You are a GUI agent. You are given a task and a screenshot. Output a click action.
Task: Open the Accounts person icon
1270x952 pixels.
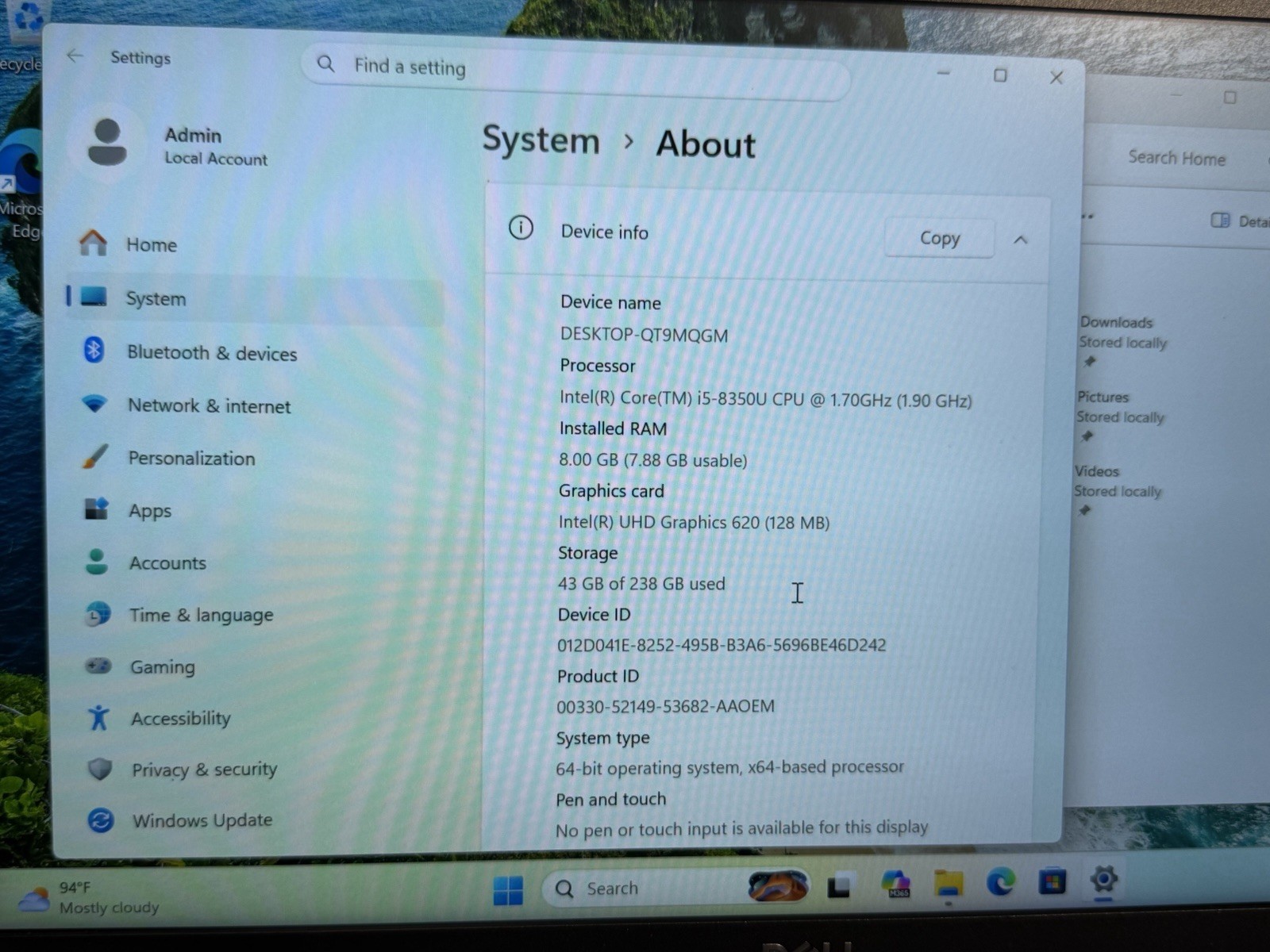[x=97, y=562]
